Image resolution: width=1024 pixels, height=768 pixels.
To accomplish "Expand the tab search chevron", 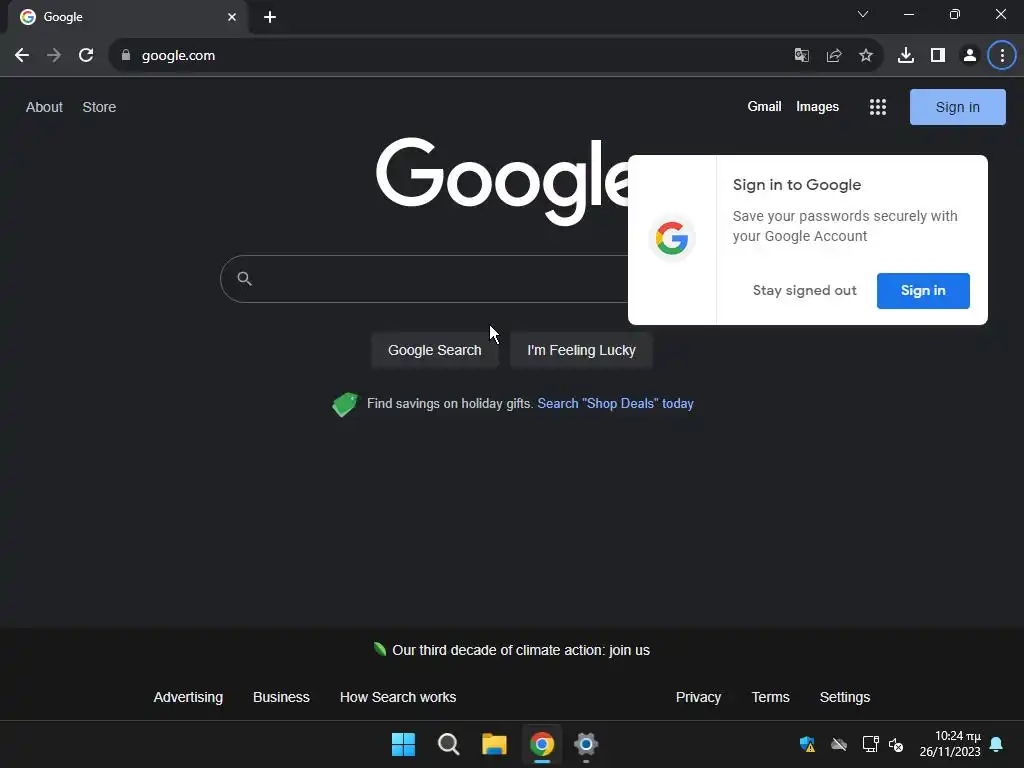I will [863, 14].
